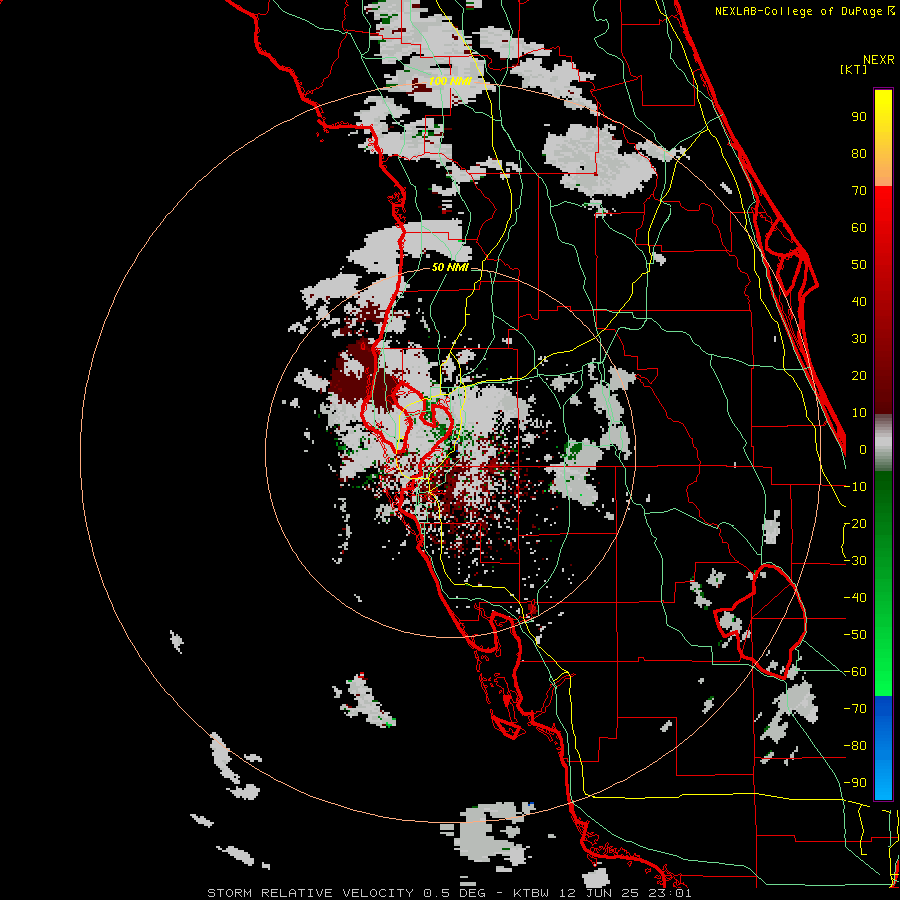Select the -60 value on the velocity scale
900x900 pixels.
[855, 672]
